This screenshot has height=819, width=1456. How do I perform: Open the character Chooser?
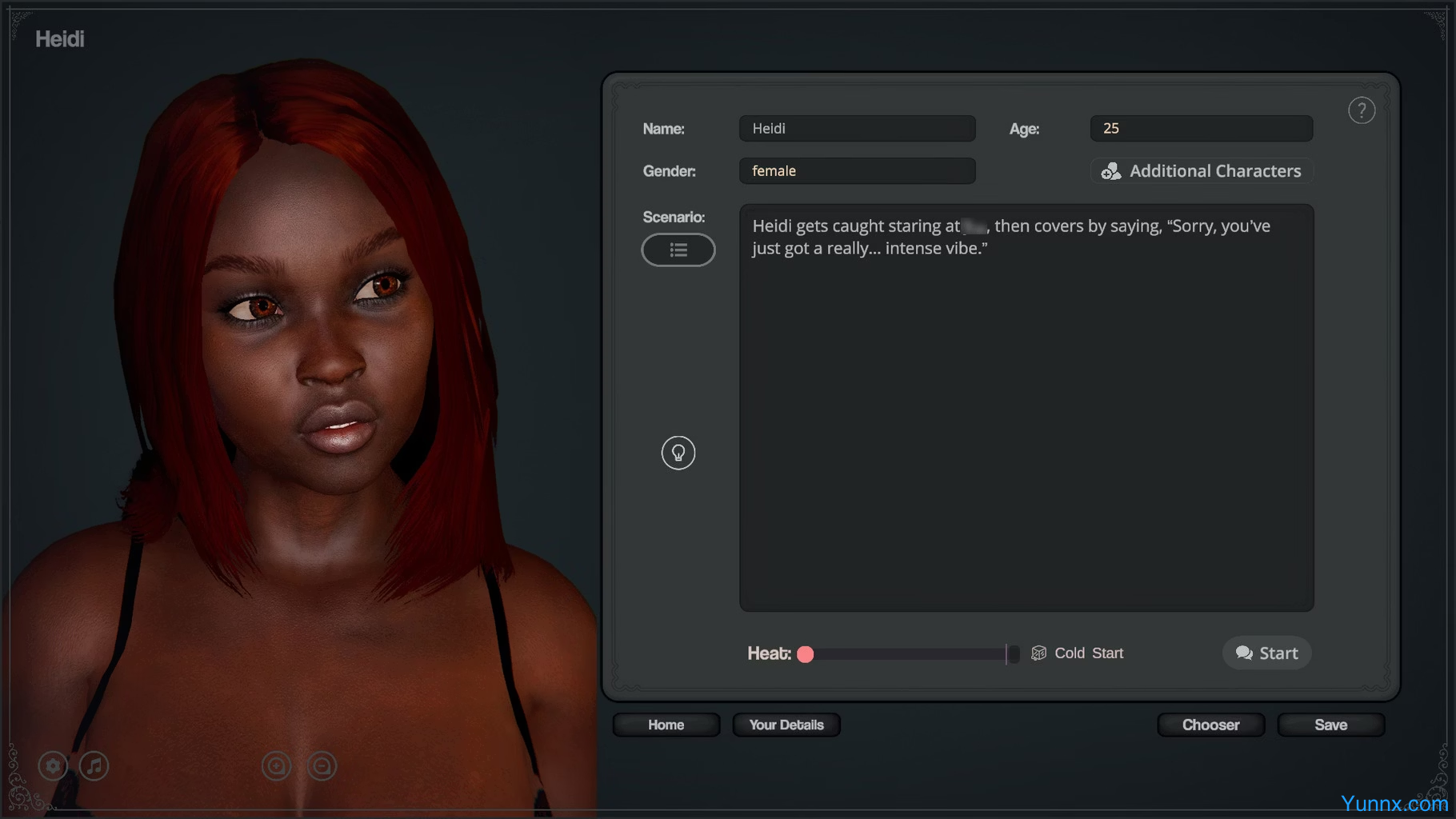tap(1210, 725)
